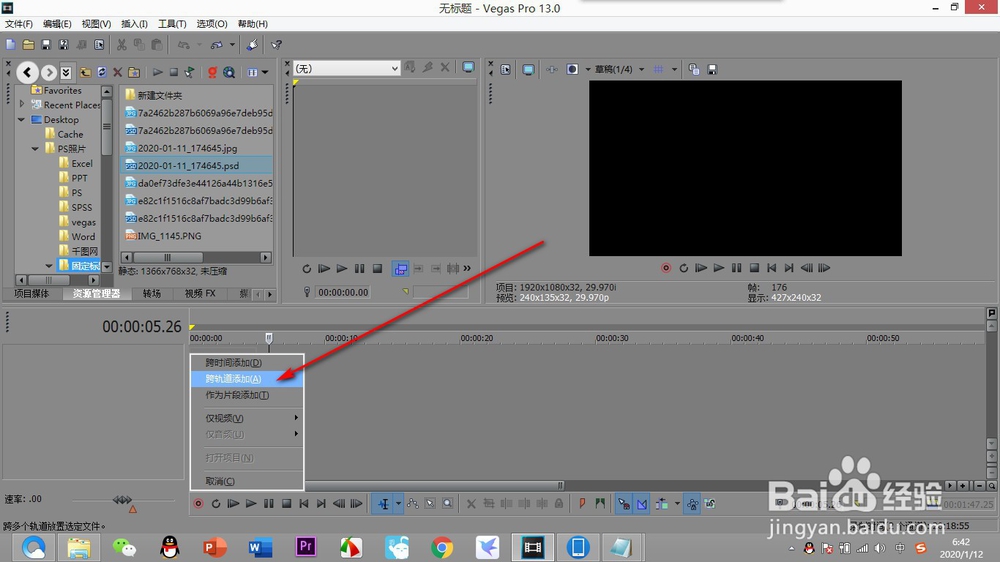Viewport: 1000px width, 562px height.
Task: Click the Insert Marker orange flag icon
Action: (x=582, y=503)
